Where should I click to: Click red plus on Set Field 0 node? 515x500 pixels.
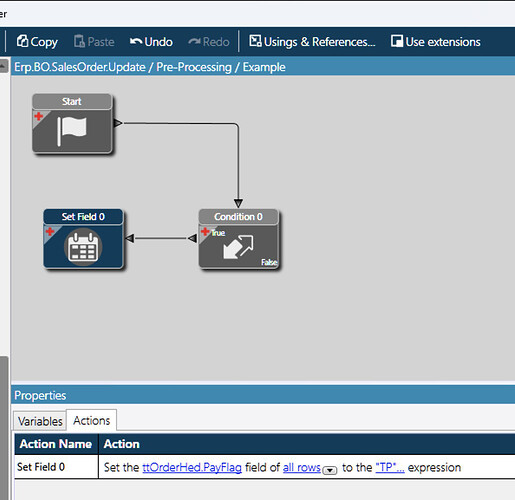click(50, 231)
